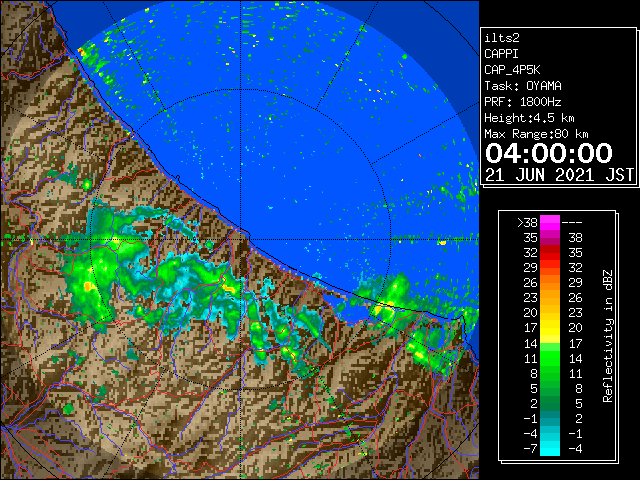The width and height of the screenshot is (640, 480).
Task: Click the 'Height:4.5 km' line
Action: [x=529, y=118]
